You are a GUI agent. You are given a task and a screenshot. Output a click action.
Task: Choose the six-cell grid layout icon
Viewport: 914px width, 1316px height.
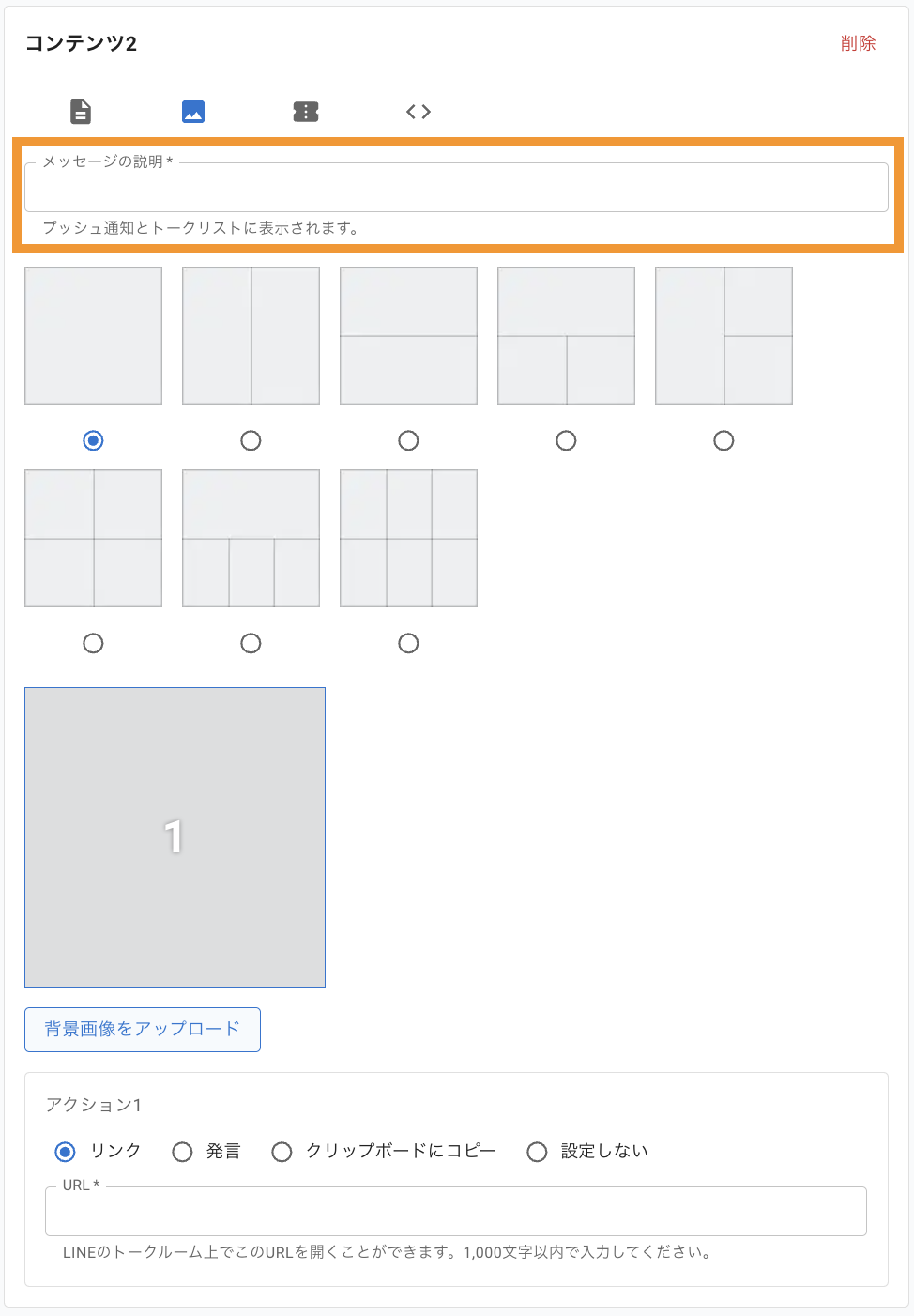point(408,538)
